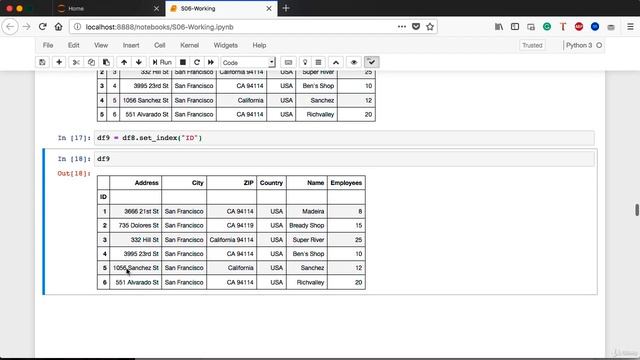Viewport: 640px width, 360px height.
Task: Click the Trusted notebook button
Action: tap(532, 45)
